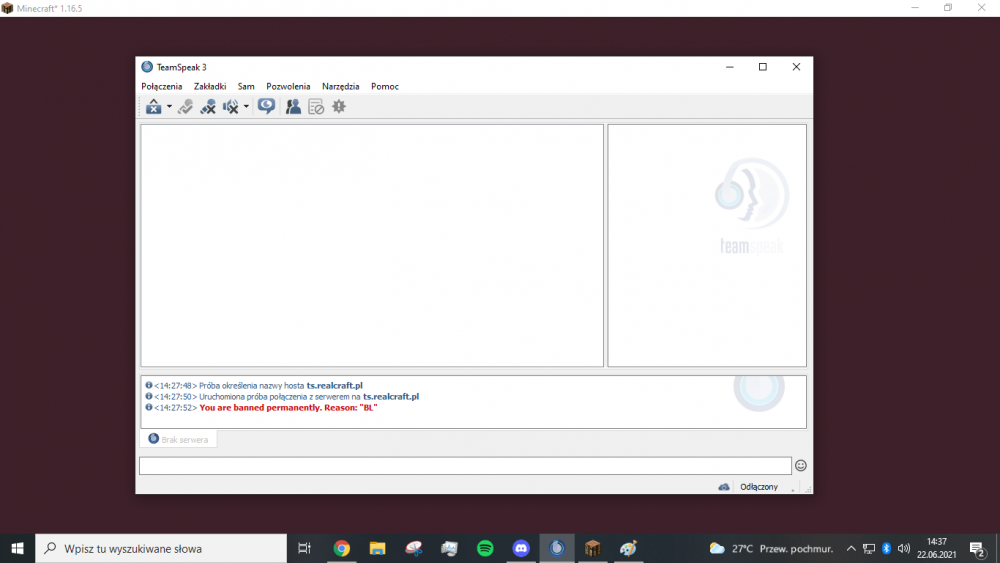Open the contacts manager icon
Image resolution: width=1000 pixels, height=563 pixels.
tap(293, 107)
